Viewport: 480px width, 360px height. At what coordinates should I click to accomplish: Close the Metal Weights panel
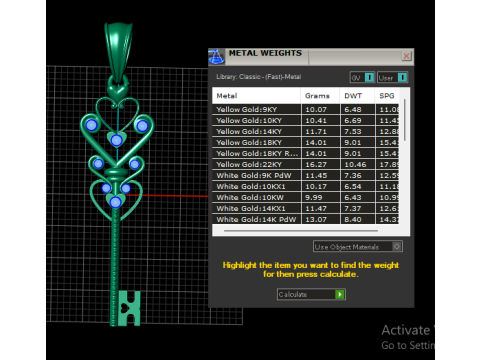click(x=406, y=56)
